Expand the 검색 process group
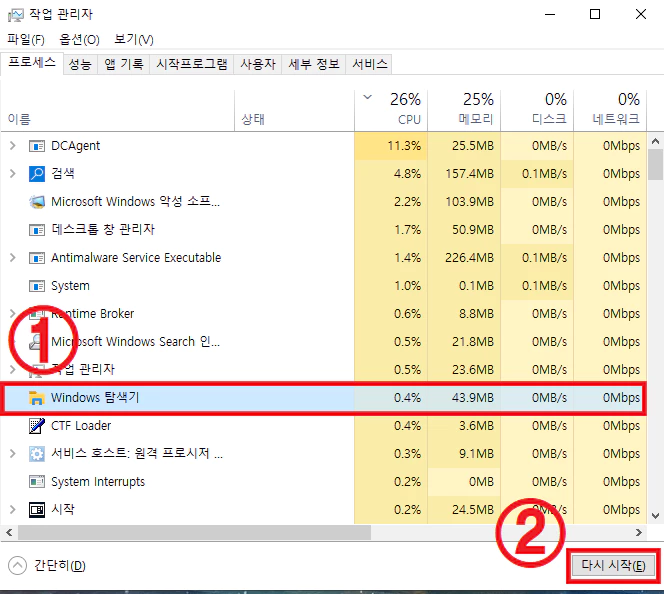 point(13,174)
